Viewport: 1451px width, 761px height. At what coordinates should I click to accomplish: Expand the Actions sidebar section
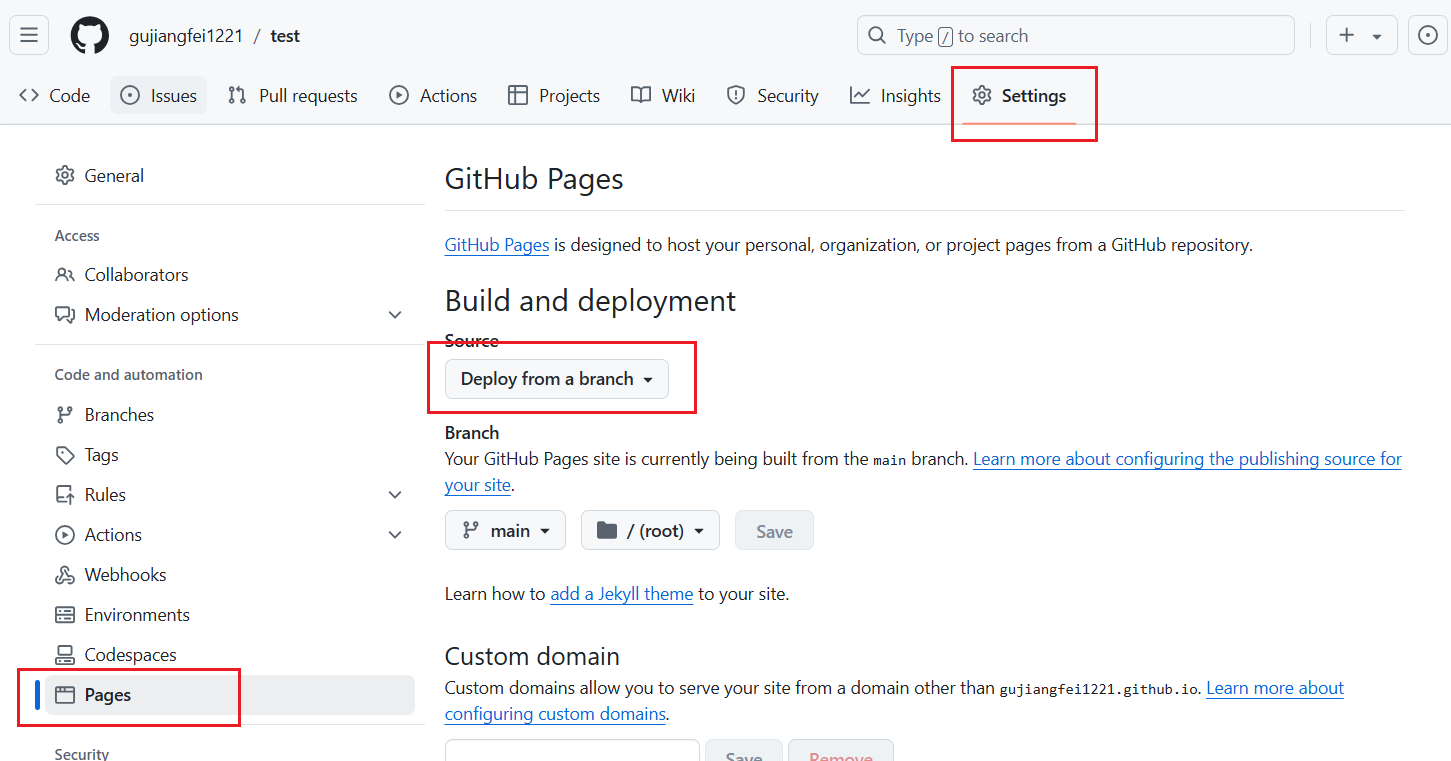coord(395,535)
